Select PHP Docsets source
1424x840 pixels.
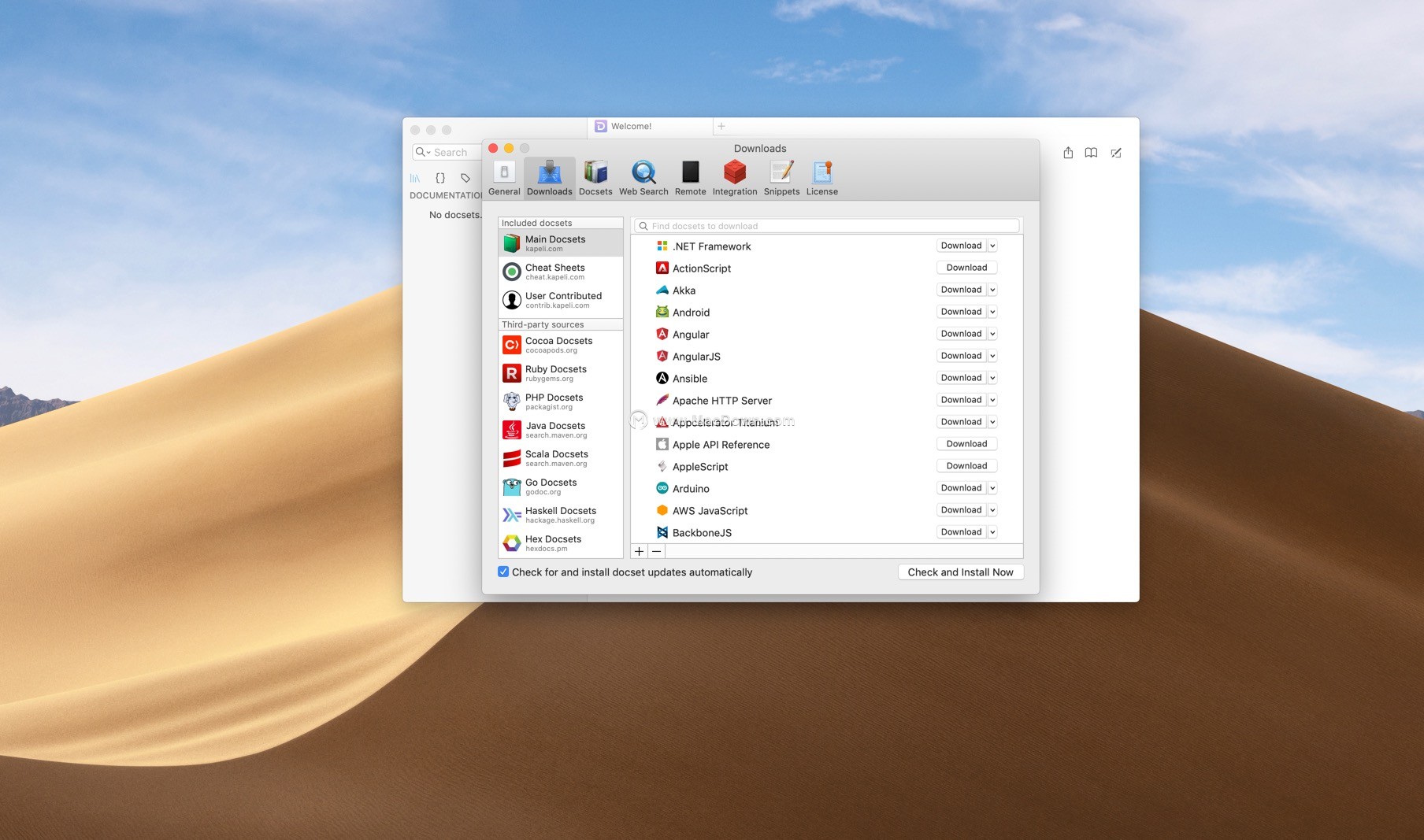pyautogui.click(x=561, y=401)
